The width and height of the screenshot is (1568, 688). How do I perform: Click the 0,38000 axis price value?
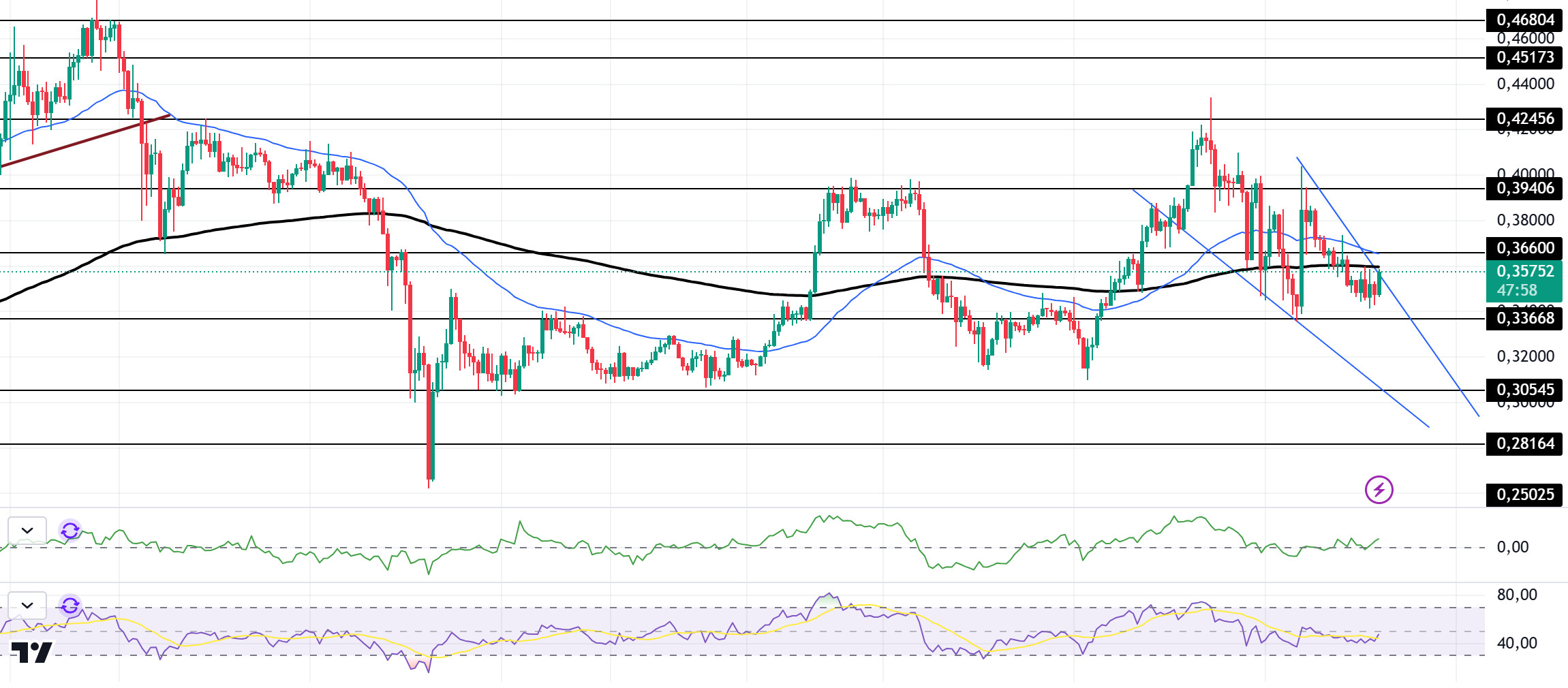pos(1525,220)
